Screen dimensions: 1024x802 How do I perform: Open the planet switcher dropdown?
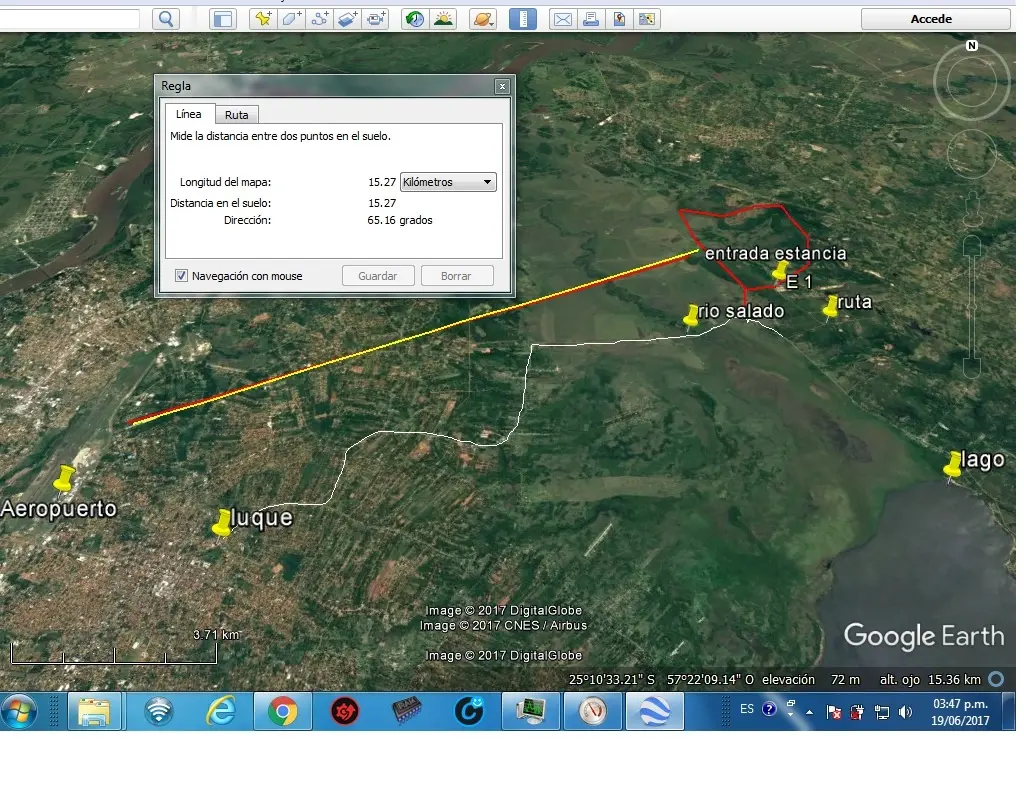483,19
